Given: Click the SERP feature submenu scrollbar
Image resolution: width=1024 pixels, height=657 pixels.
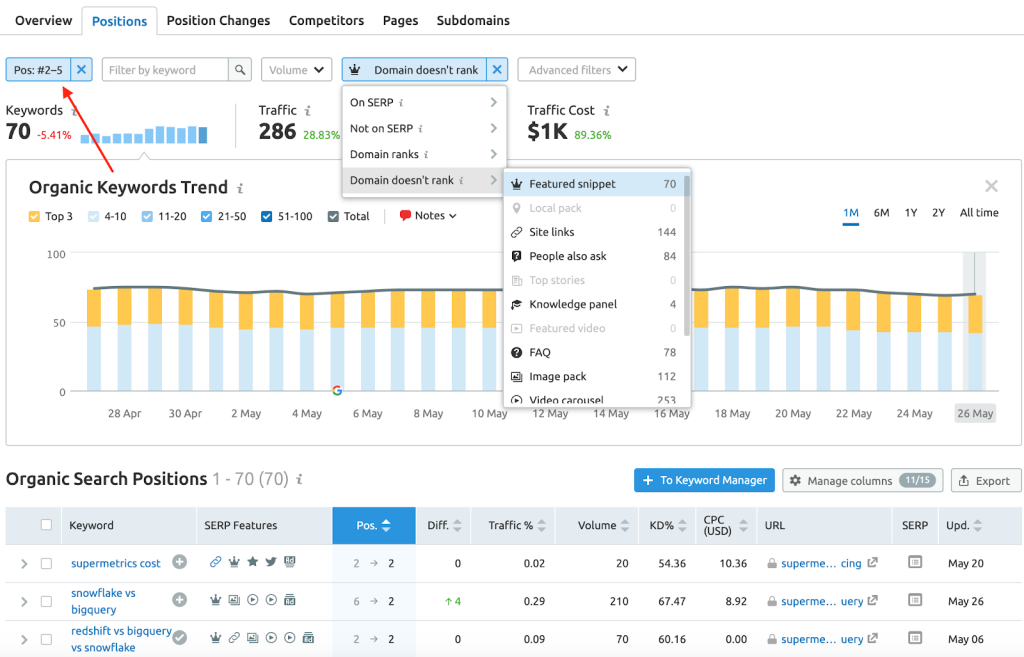Looking at the screenshot, I should (x=686, y=255).
